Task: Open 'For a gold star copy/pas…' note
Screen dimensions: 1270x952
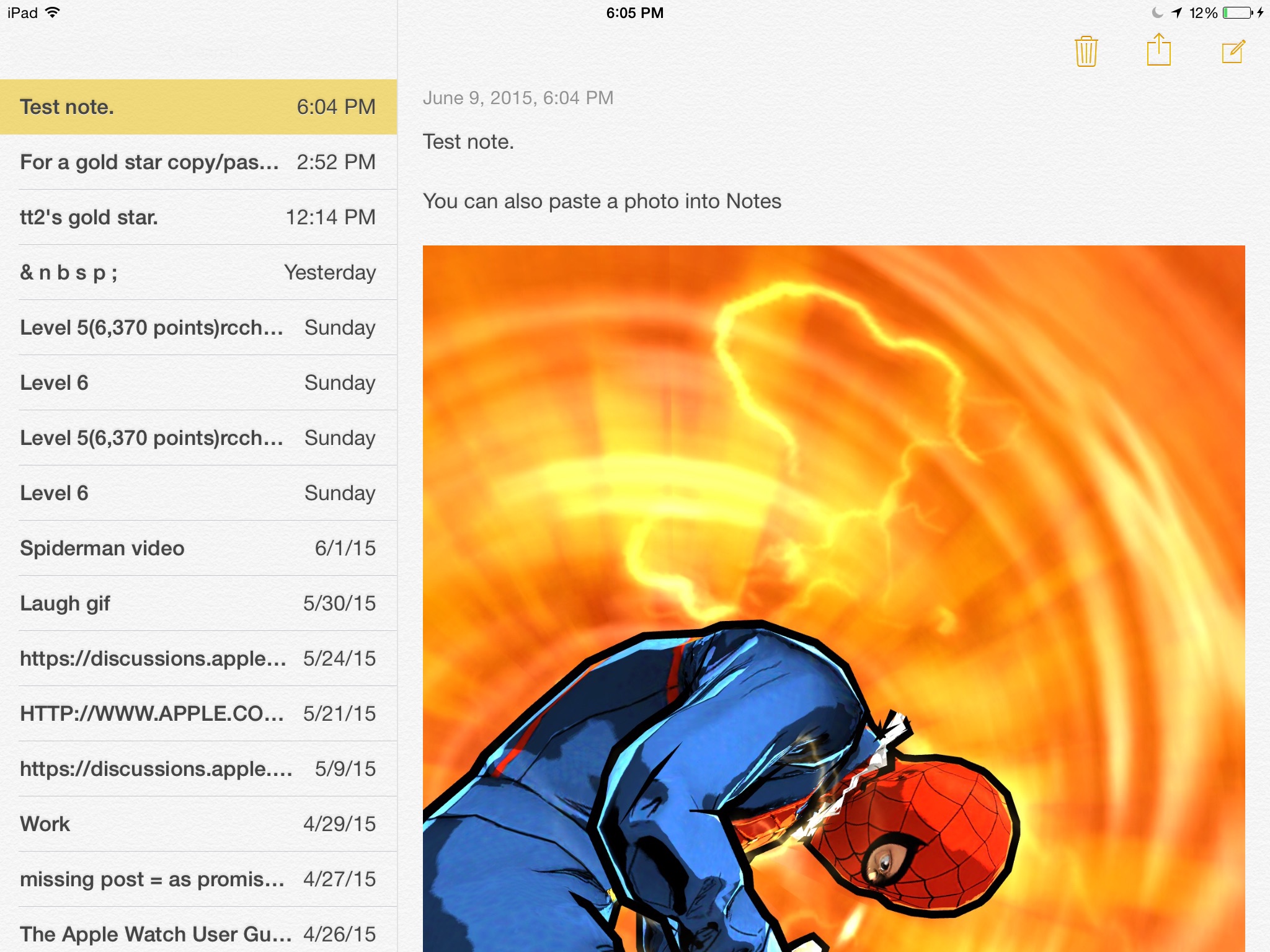Action: 198,162
